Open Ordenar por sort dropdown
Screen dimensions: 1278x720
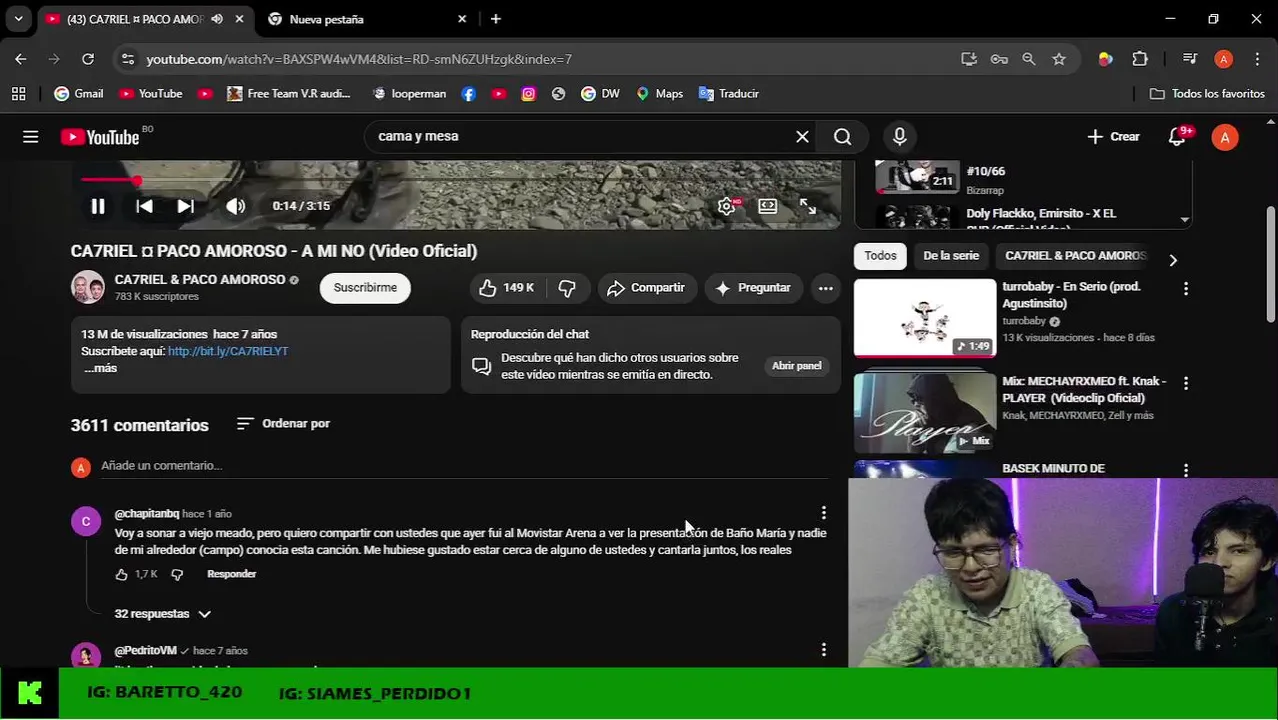[283, 424]
